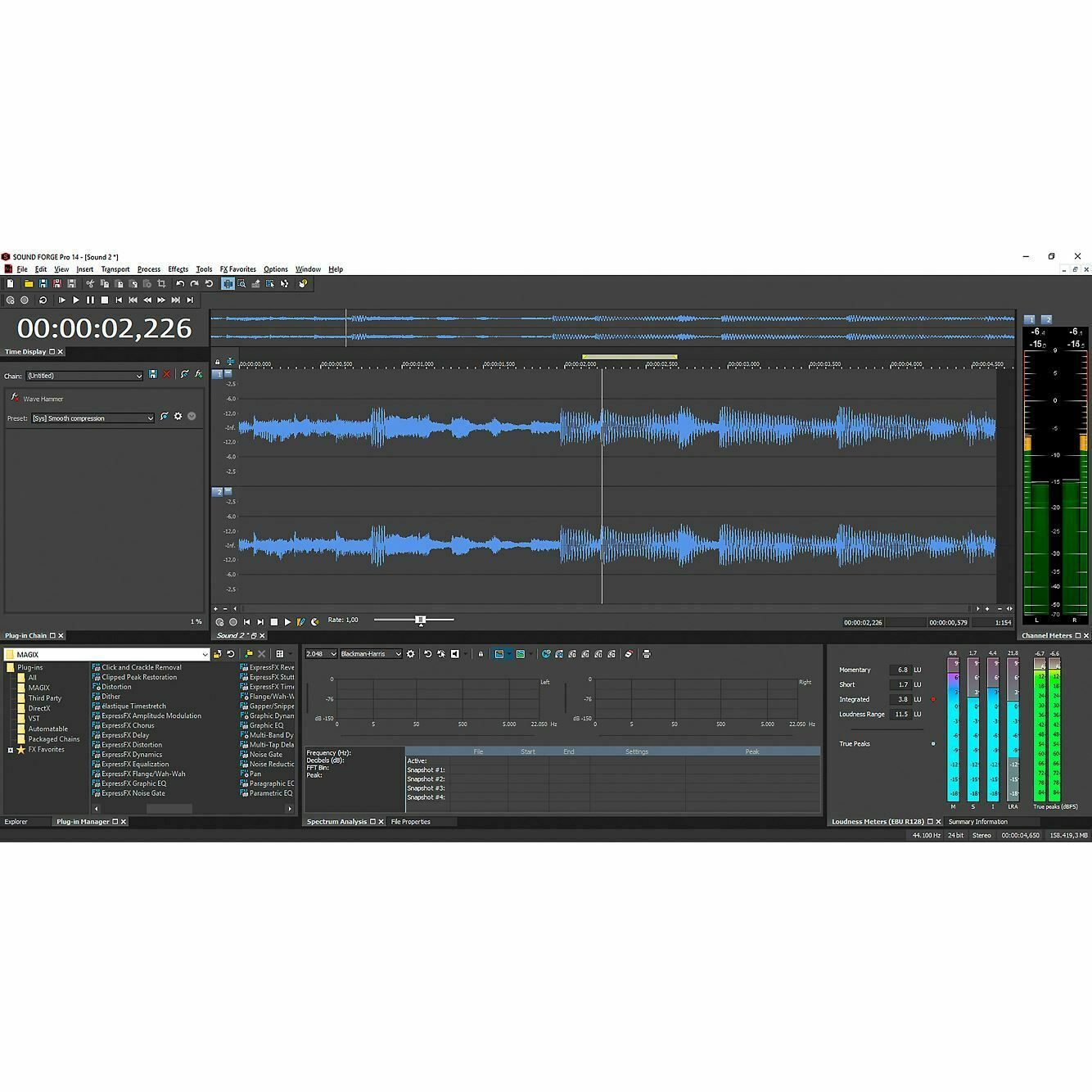
Task: Select the Dither plug-in entry
Action: (x=106, y=697)
